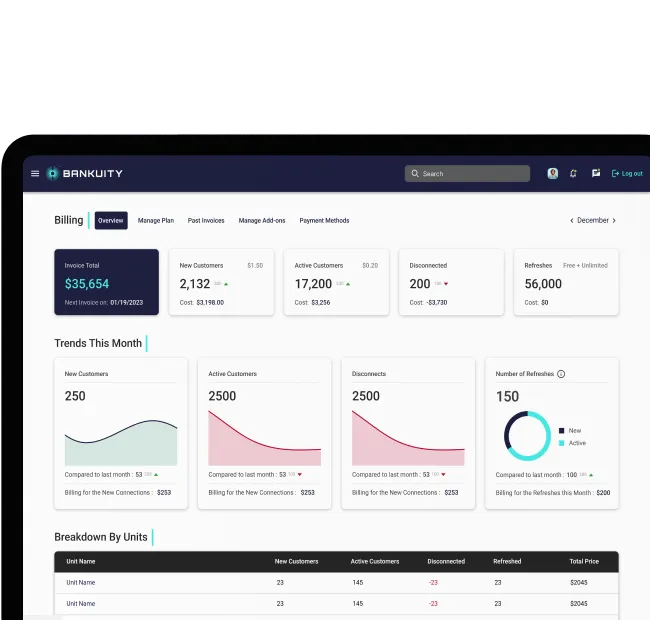Open the Manage Plan tab
The image size is (650, 620).
pos(156,221)
